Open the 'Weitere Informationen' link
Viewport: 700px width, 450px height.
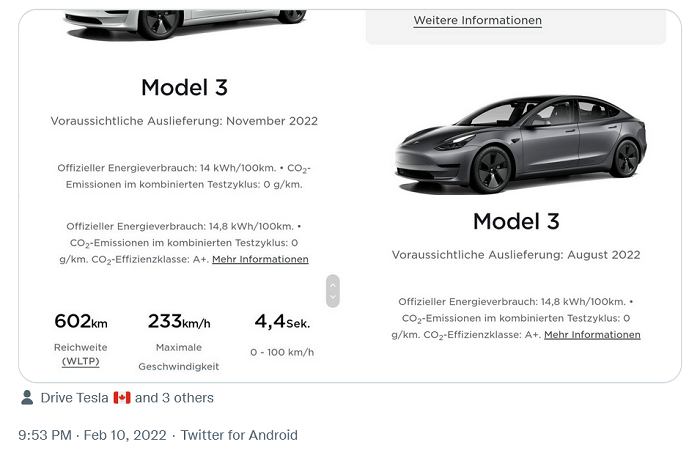(477, 20)
